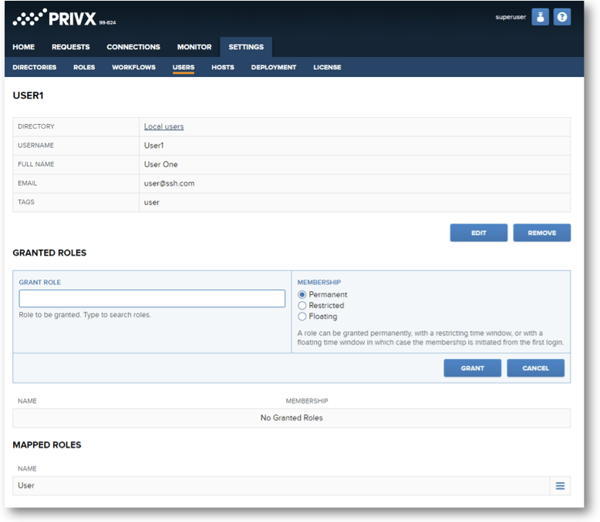Open the Users settings submenu
This screenshot has width=600, height=522.
(183, 67)
